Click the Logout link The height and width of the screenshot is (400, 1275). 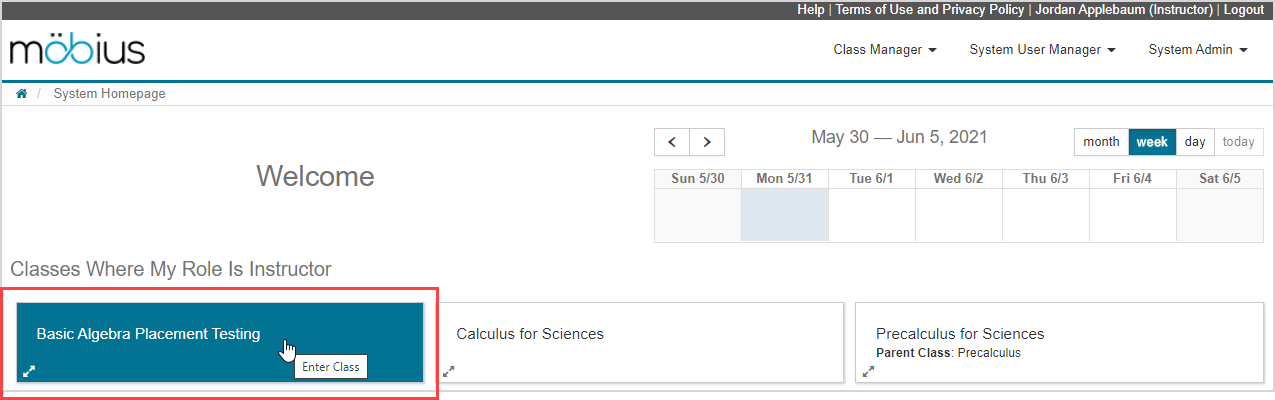[x=1244, y=9]
